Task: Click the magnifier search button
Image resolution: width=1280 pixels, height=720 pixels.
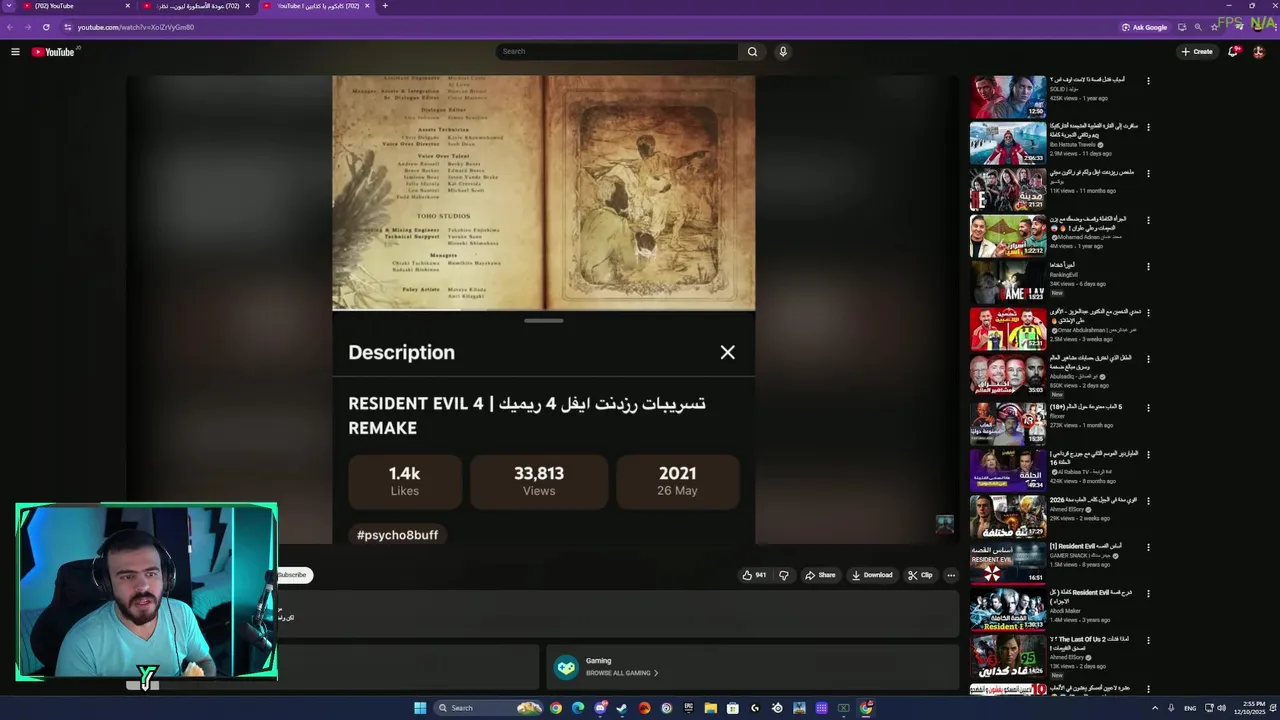Action: 752,52
